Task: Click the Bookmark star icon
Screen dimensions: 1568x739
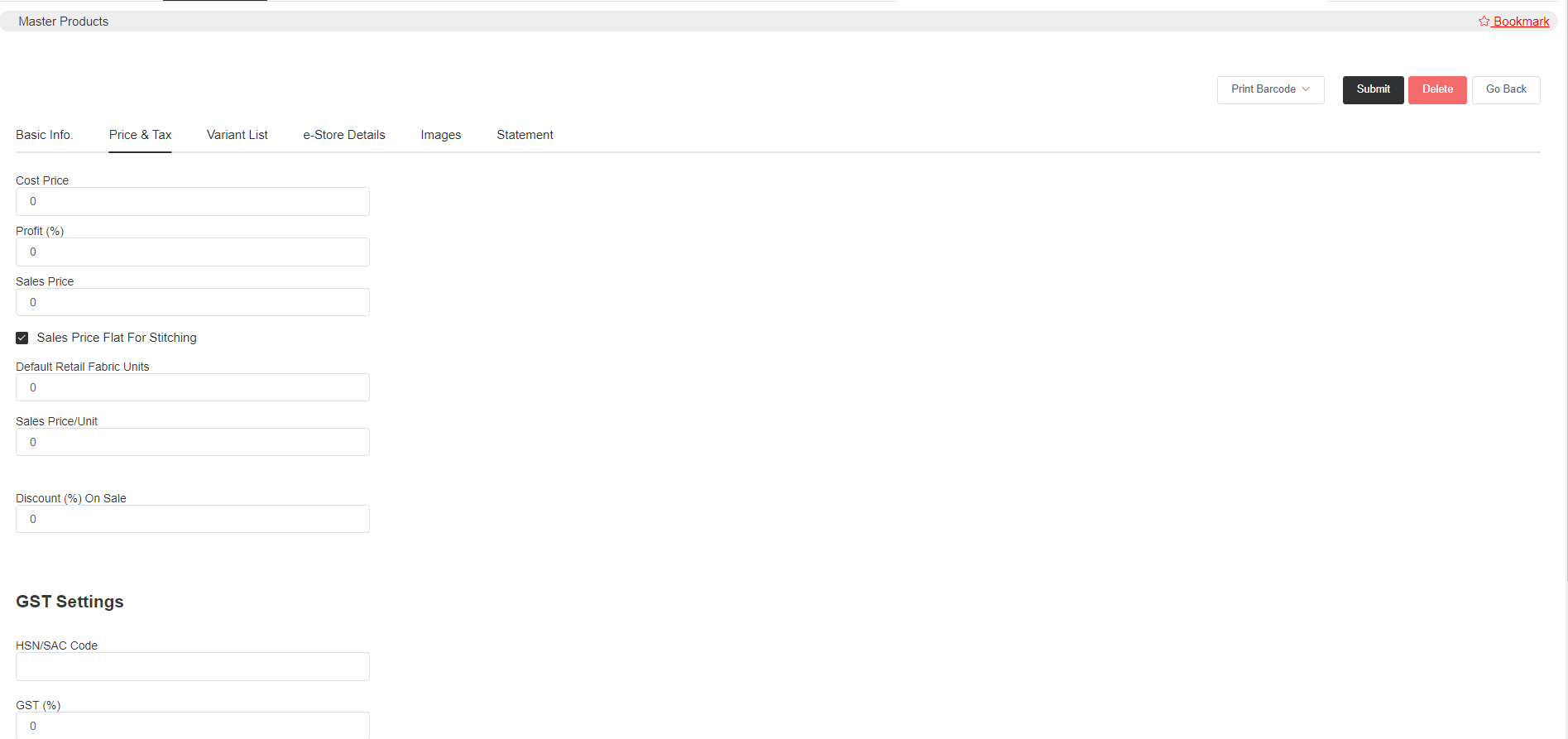Action: click(1484, 22)
